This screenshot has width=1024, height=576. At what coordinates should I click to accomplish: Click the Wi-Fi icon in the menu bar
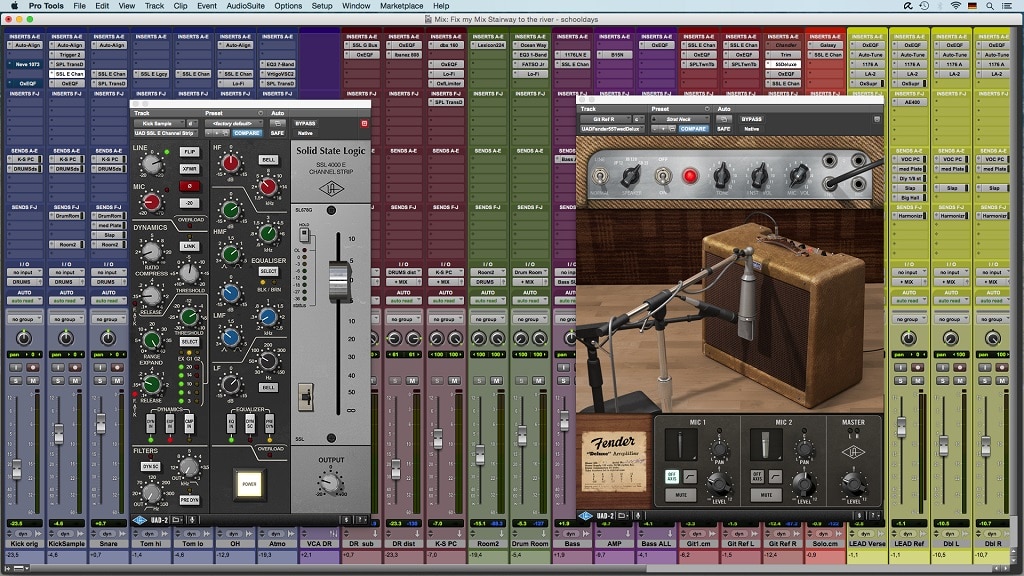(x=955, y=6)
